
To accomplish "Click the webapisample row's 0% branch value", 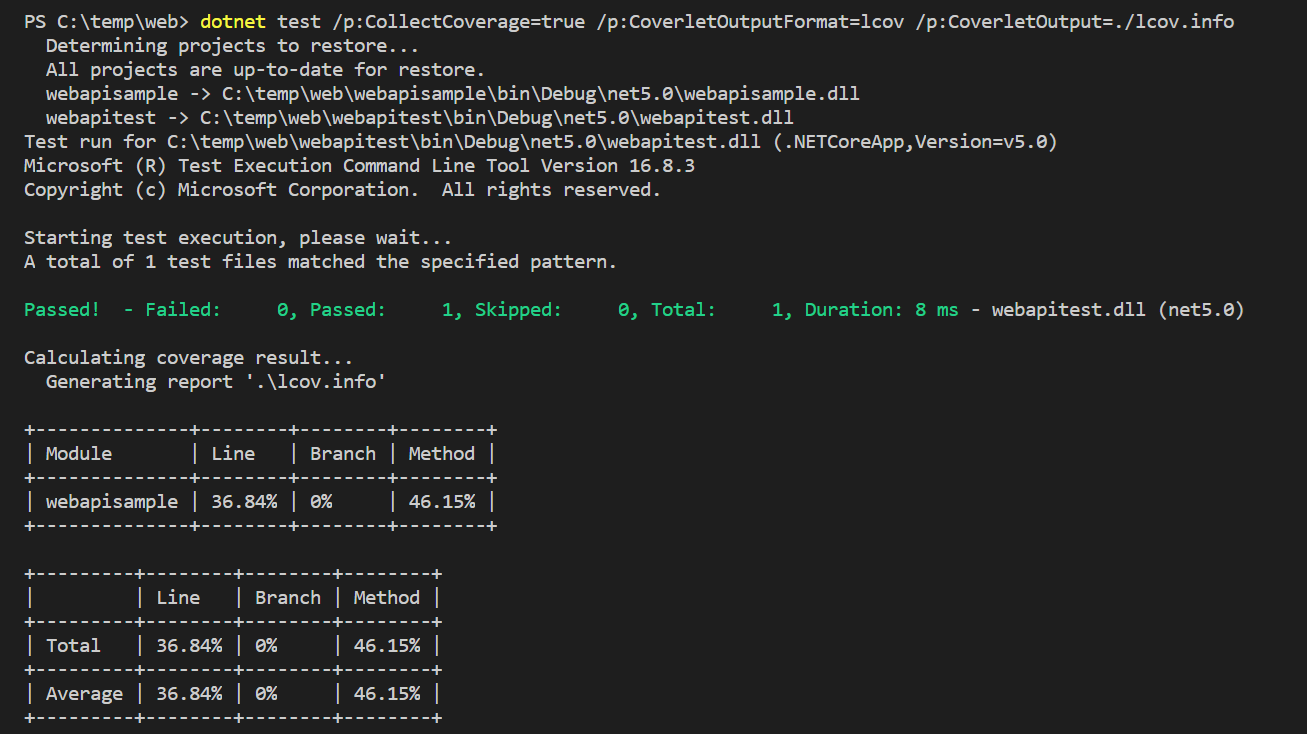I will point(321,502).
